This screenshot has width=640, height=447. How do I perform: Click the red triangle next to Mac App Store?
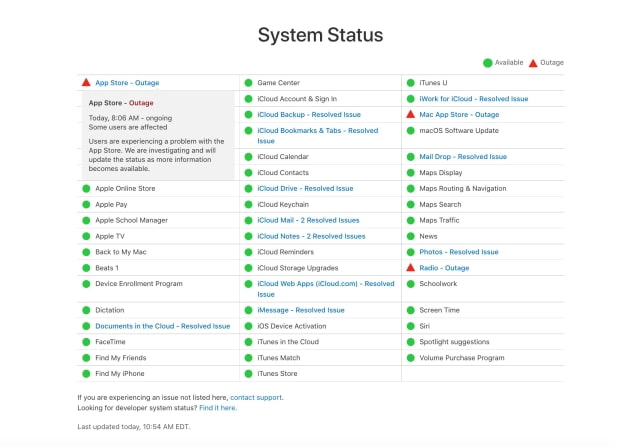click(410, 115)
